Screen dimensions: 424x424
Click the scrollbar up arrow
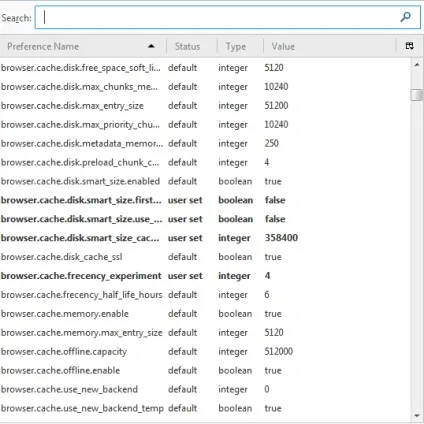(x=417, y=65)
